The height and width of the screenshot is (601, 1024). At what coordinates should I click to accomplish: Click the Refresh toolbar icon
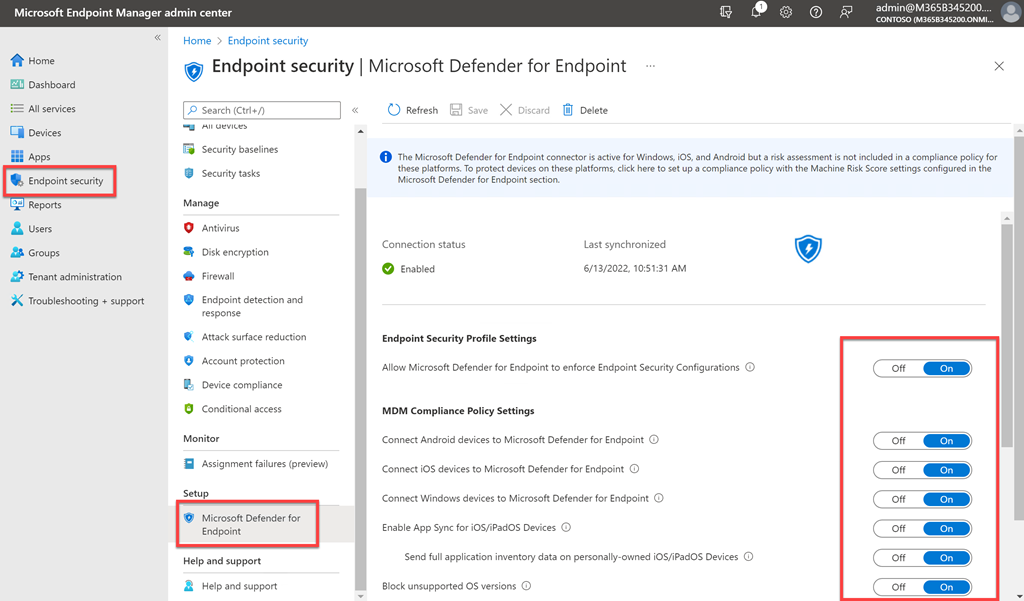coord(394,110)
